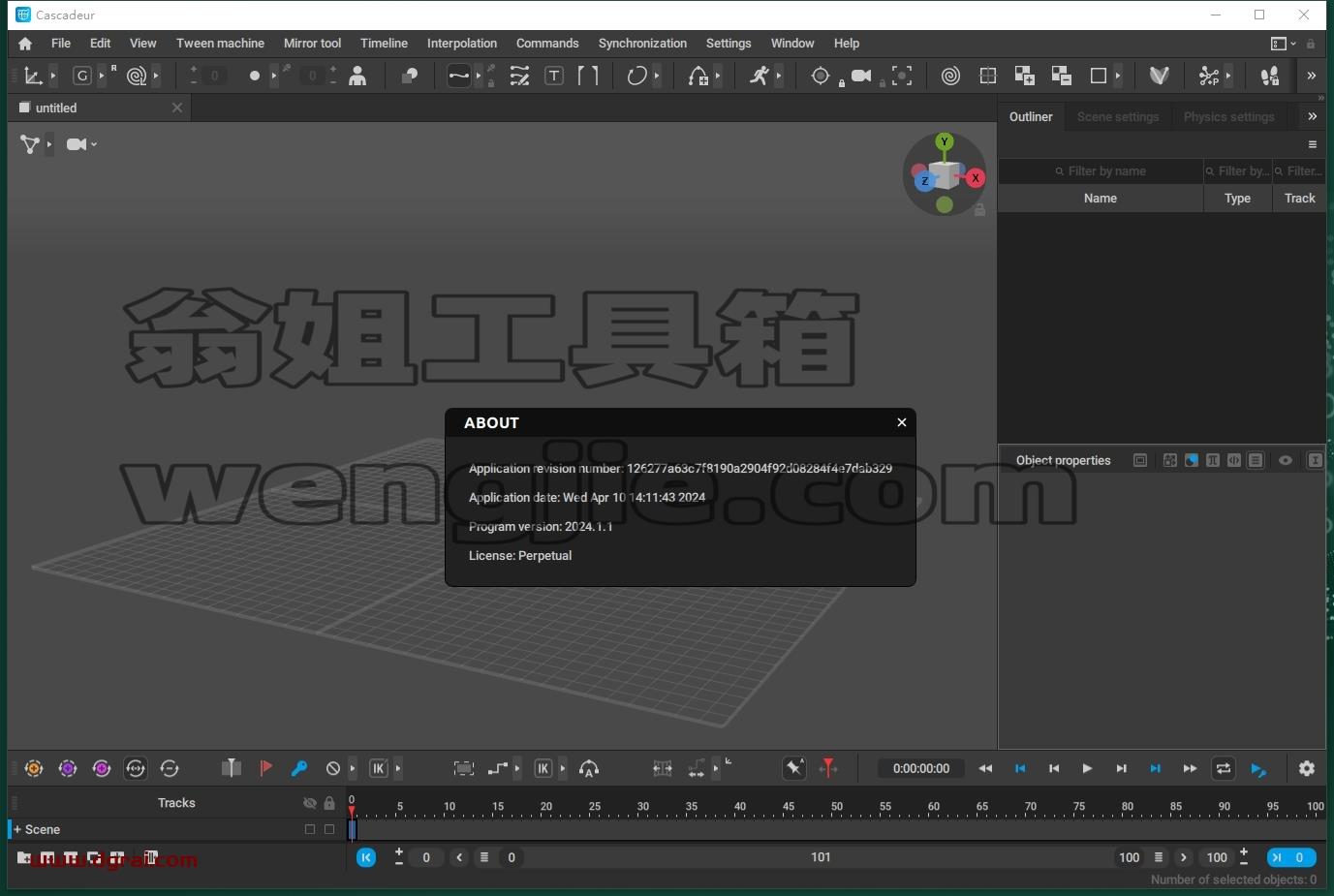Select the running figure AutoPhysics icon
Screen dimensions: 1334x896
[x=760, y=76]
